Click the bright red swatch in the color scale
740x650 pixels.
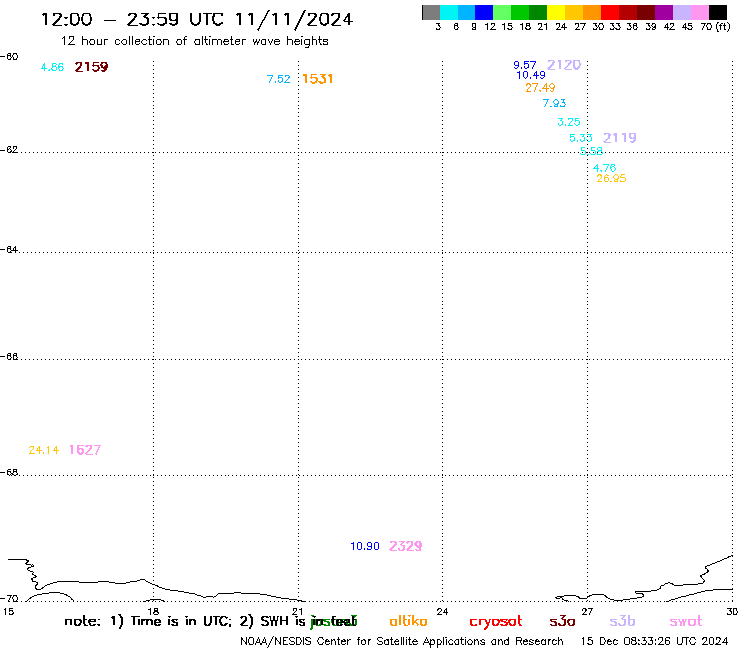click(x=610, y=12)
